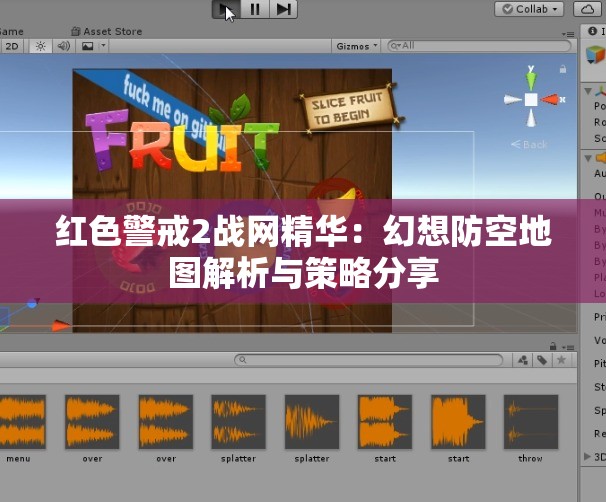Click the red X axis gizmo cone
Screen dimensions: 606x502
click(550, 100)
